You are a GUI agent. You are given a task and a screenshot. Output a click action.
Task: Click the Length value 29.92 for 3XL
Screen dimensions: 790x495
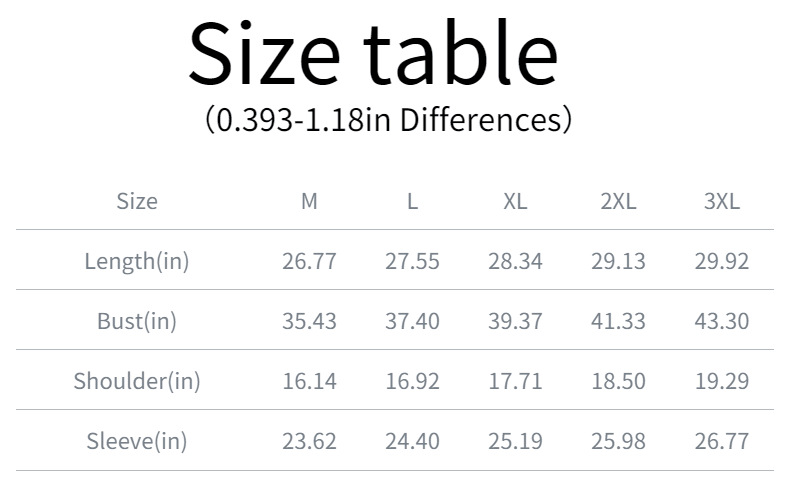(722, 262)
